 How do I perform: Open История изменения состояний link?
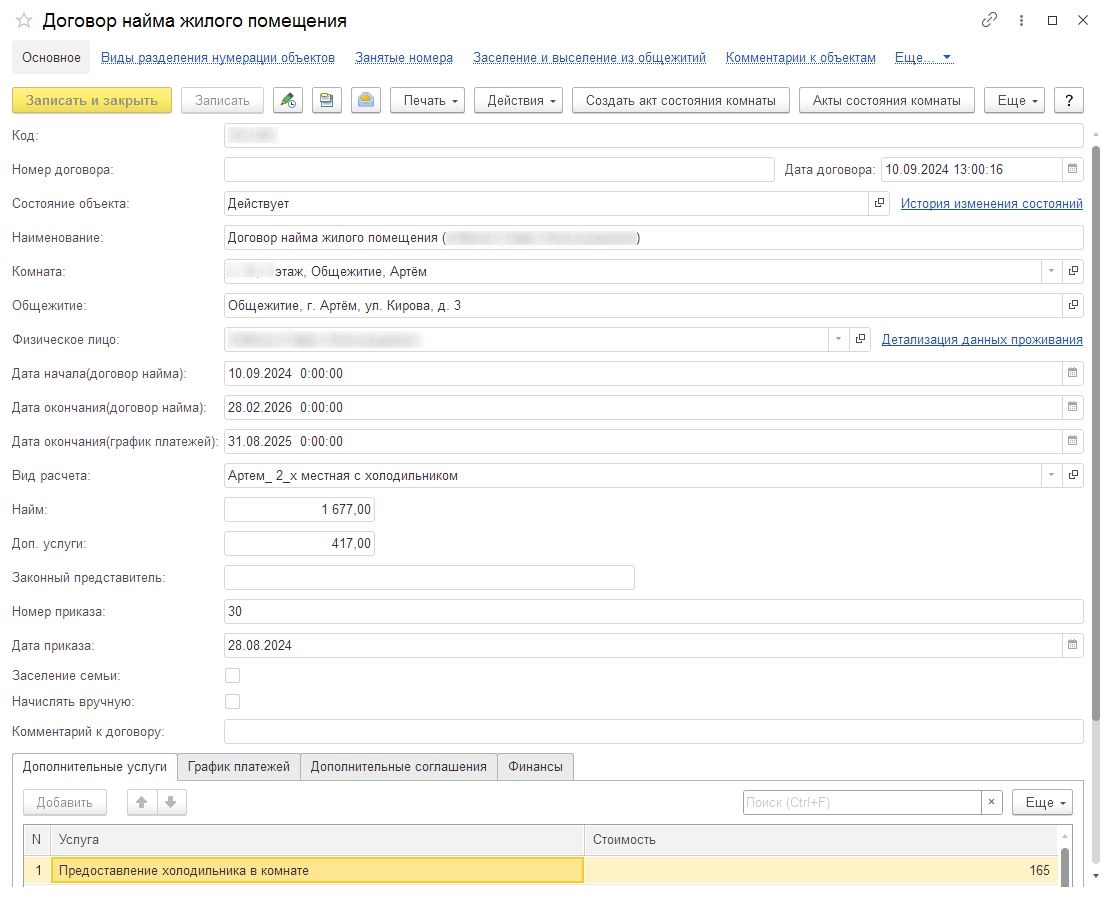[991, 203]
